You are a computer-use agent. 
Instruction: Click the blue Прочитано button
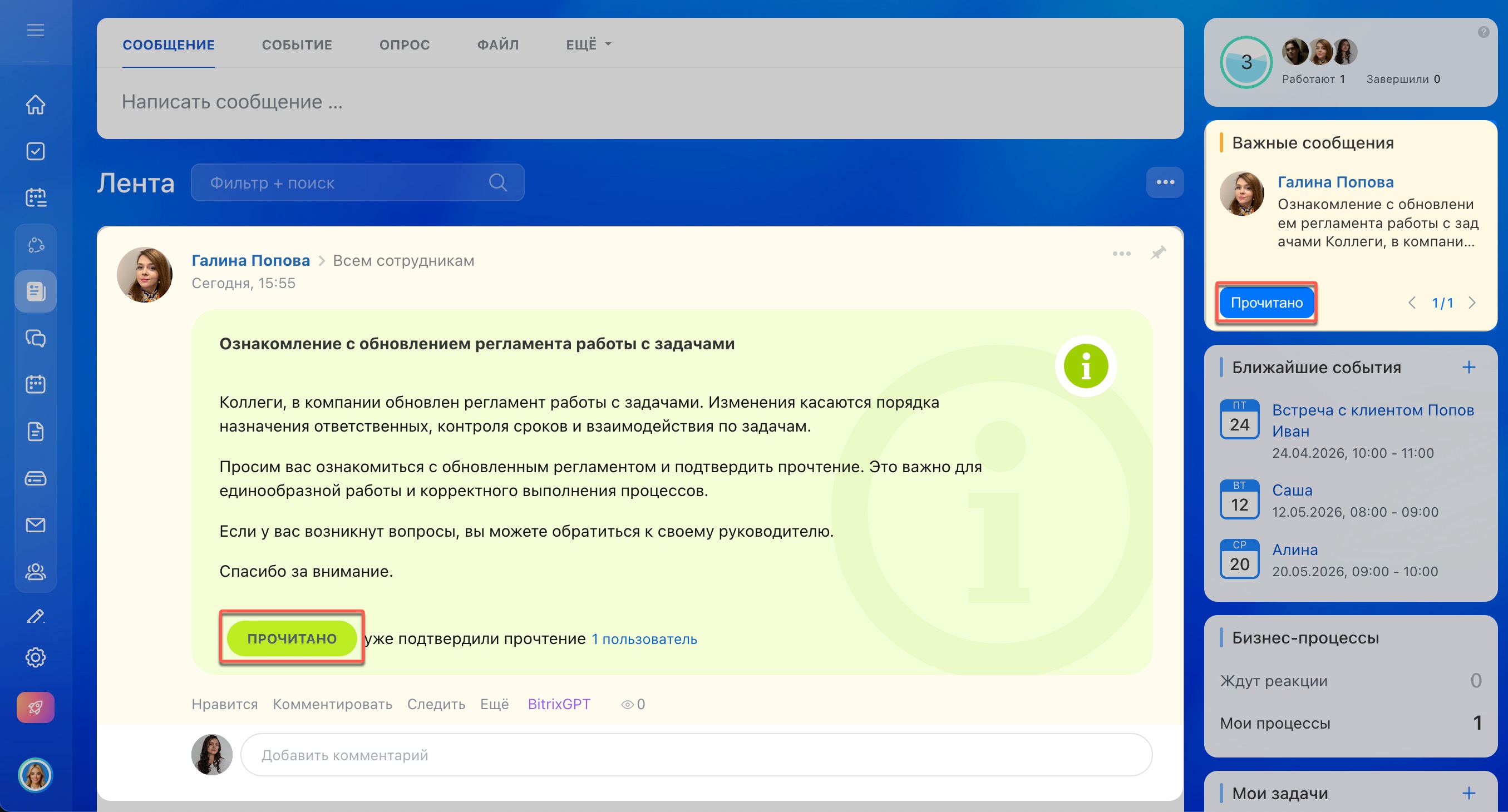tap(1266, 303)
